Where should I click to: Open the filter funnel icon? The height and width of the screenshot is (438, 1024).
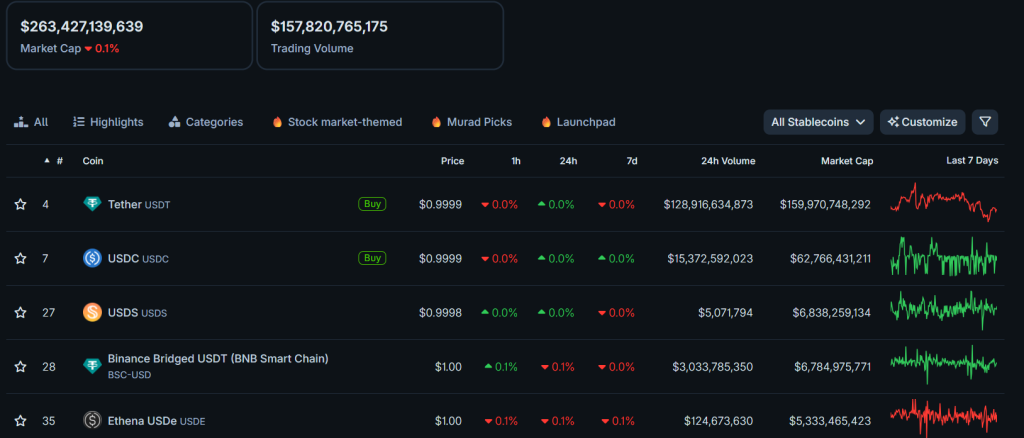tap(985, 122)
